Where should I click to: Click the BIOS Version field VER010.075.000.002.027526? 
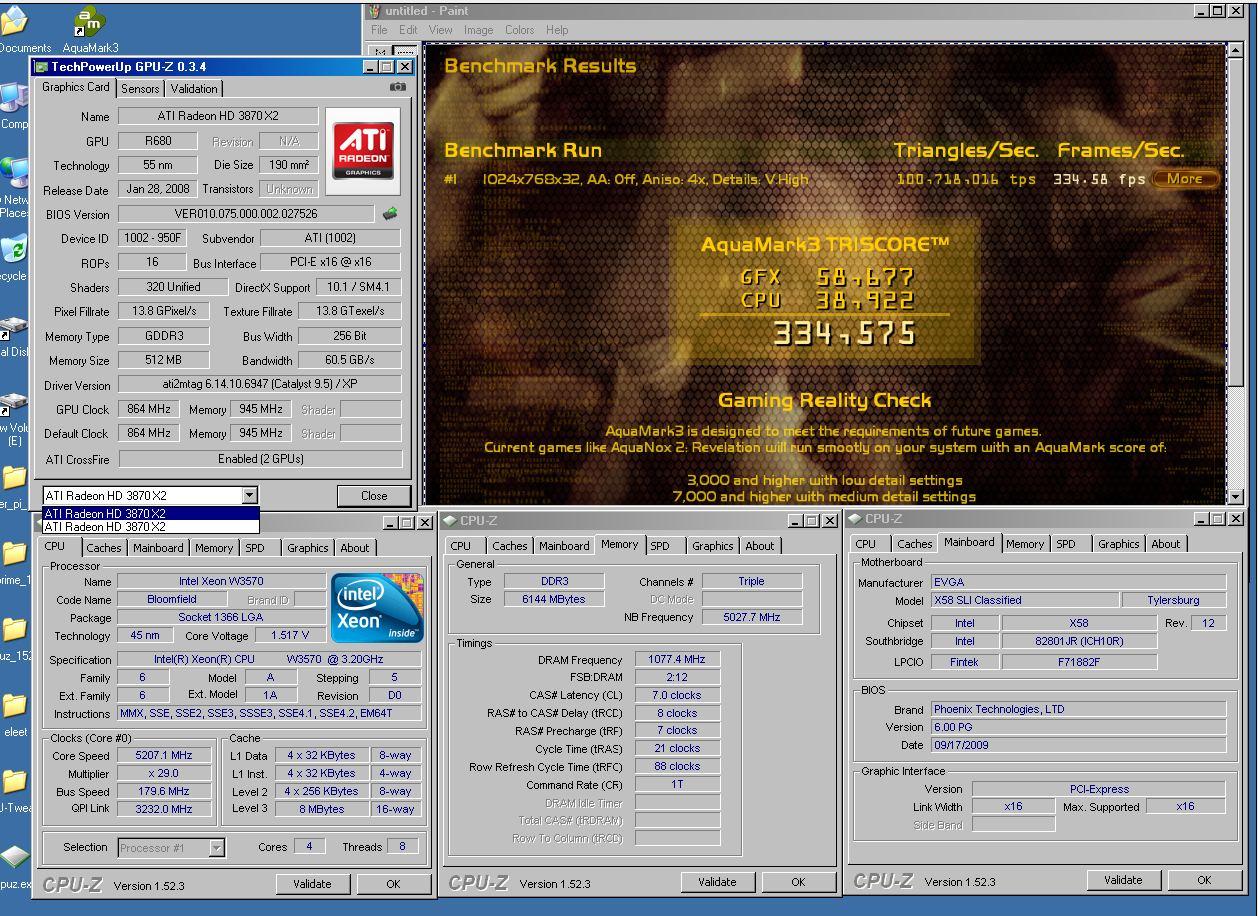246,214
